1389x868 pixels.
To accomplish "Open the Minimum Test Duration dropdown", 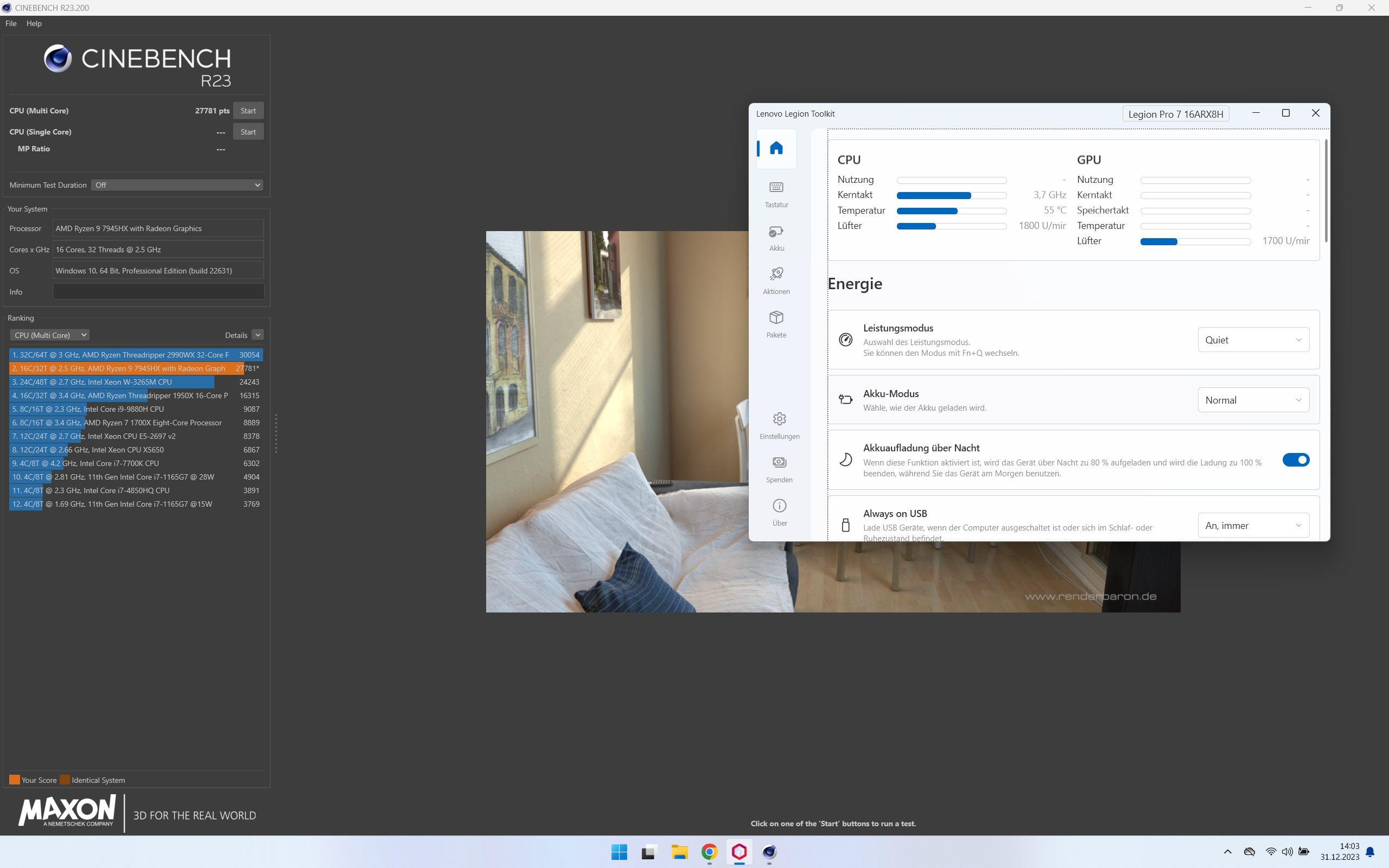I will pos(177,185).
